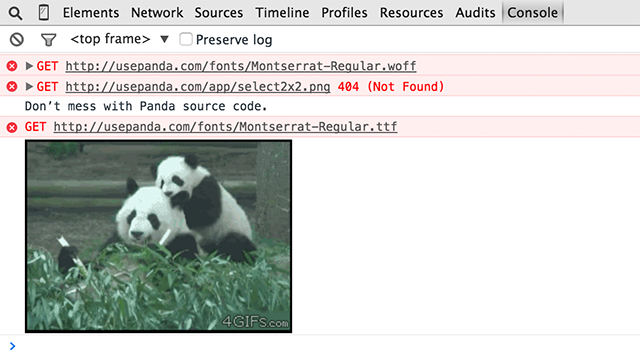Click the console input prompt

tap(320, 346)
